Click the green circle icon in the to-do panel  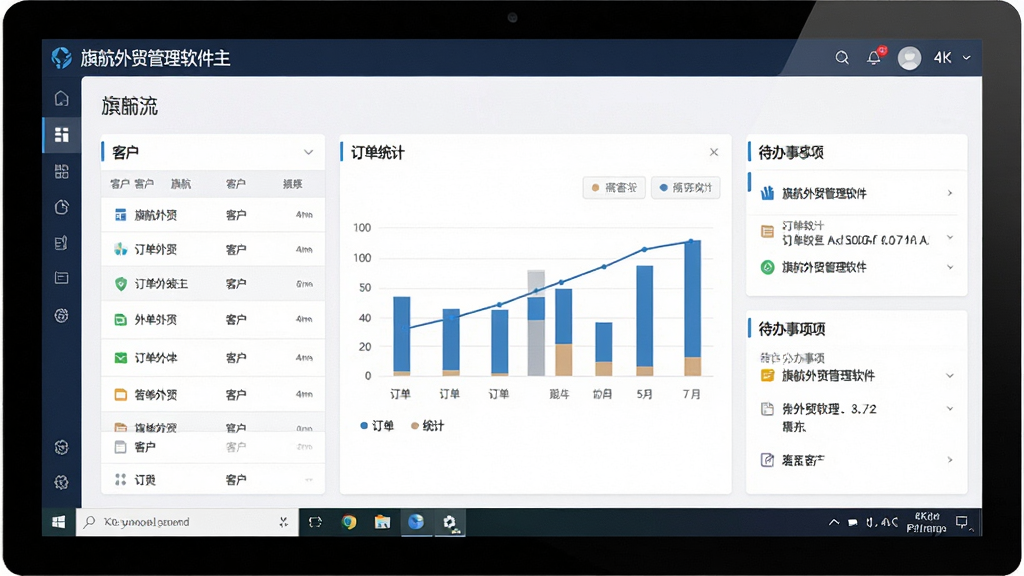[x=767, y=267]
